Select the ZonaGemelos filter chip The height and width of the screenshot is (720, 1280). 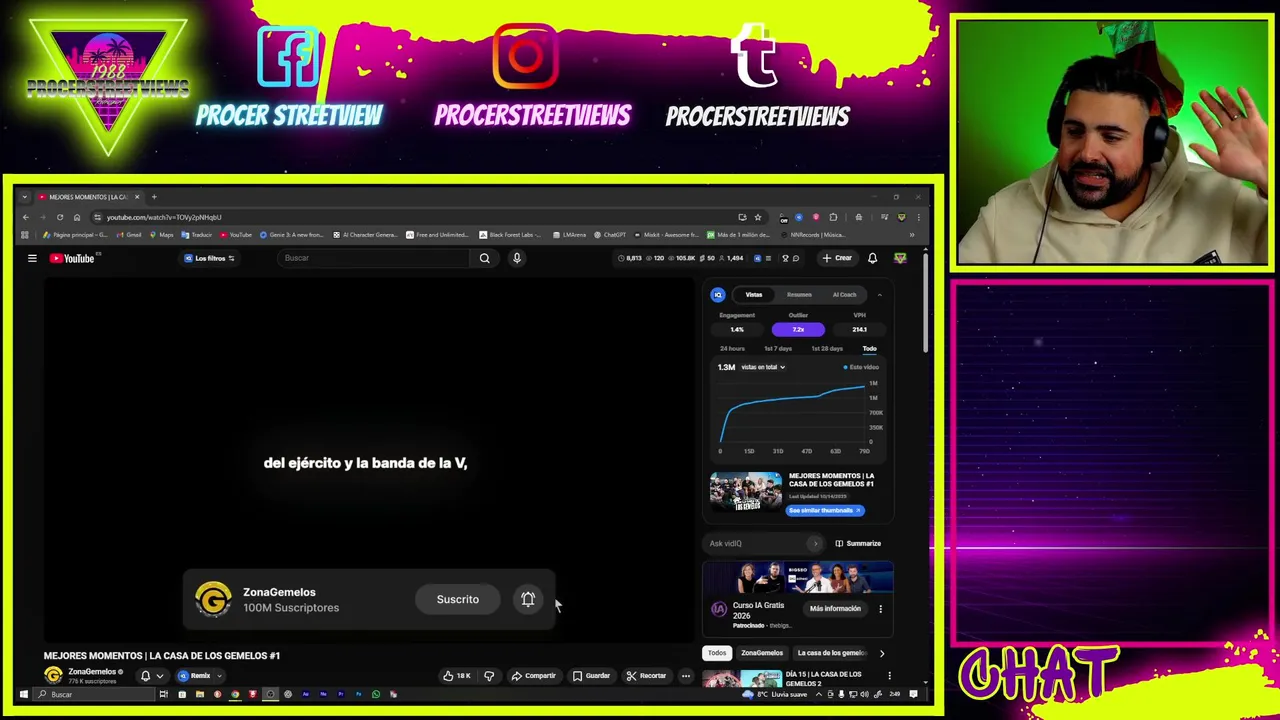point(762,653)
